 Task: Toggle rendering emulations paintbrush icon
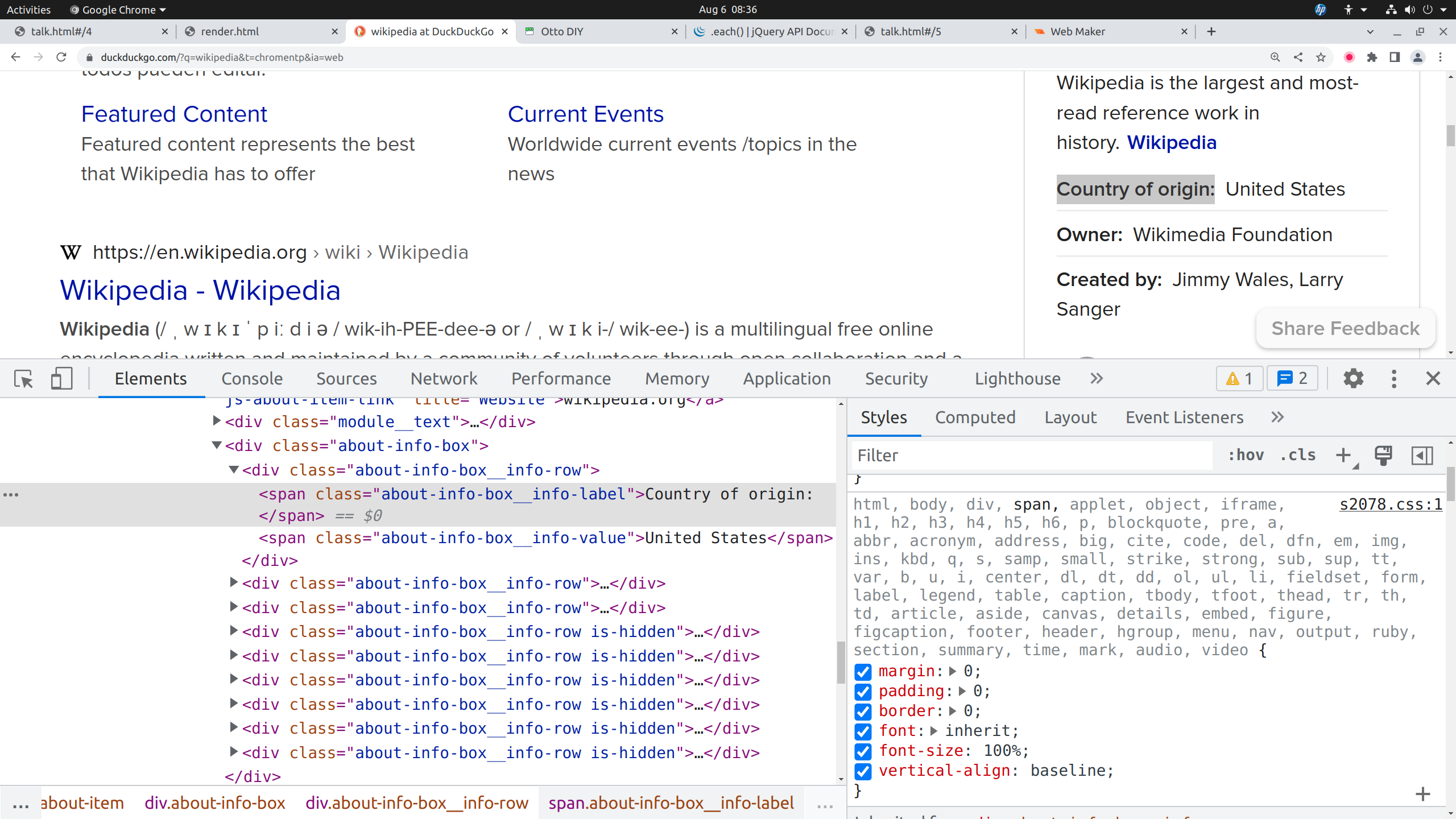pyautogui.click(x=1383, y=456)
